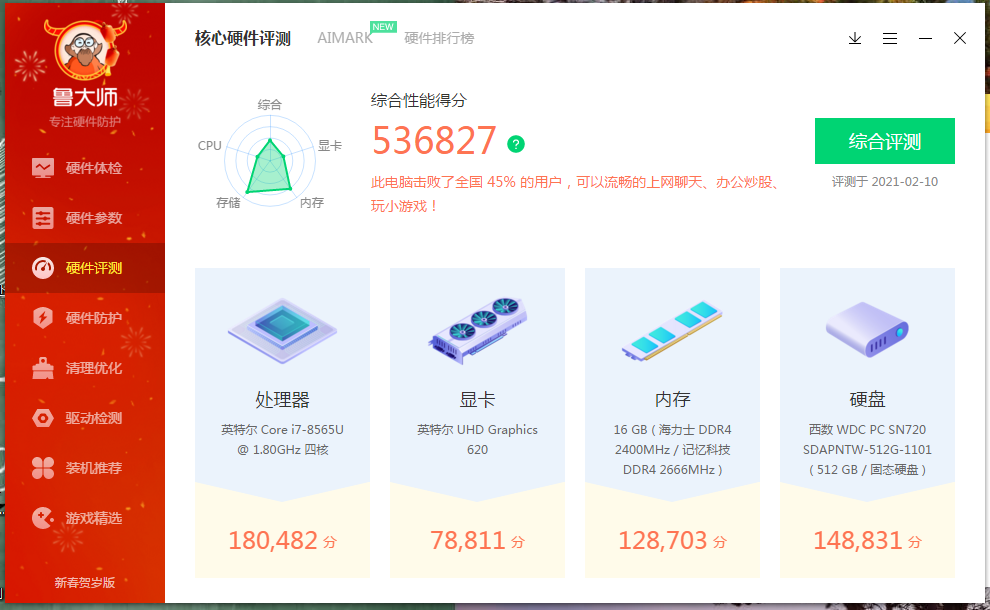Click the 综合性能得分 heading
990x610 pixels.
pos(419,100)
